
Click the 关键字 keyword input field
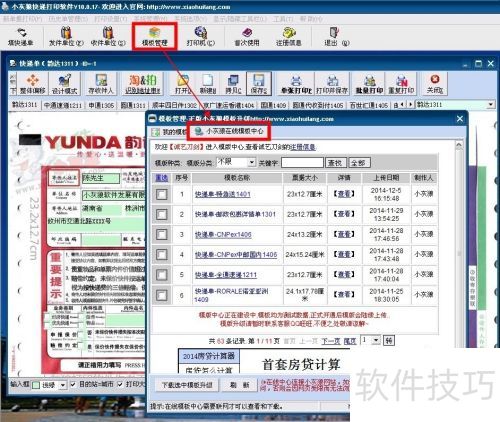tap(302, 163)
